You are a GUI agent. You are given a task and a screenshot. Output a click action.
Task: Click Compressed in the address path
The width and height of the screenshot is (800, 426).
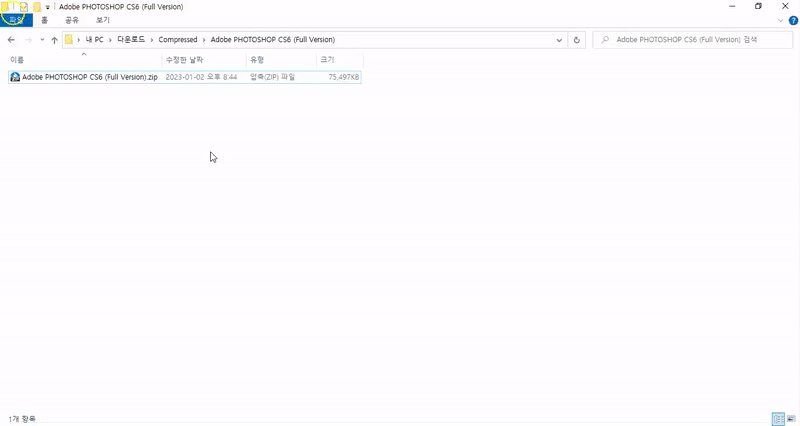178,39
